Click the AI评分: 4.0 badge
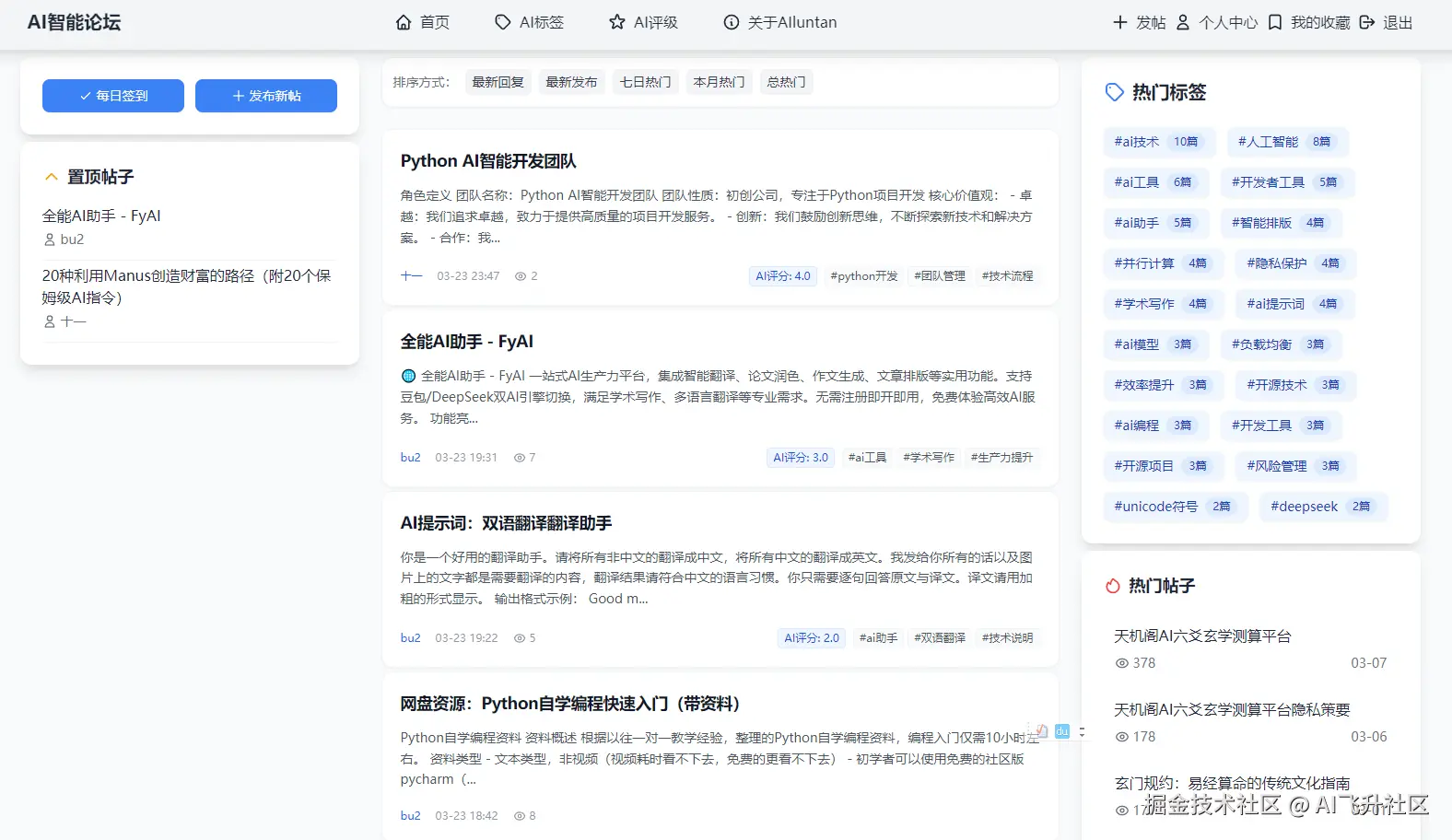Image resolution: width=1452 pixels, height=840 pixels. [x=783, y=276]
